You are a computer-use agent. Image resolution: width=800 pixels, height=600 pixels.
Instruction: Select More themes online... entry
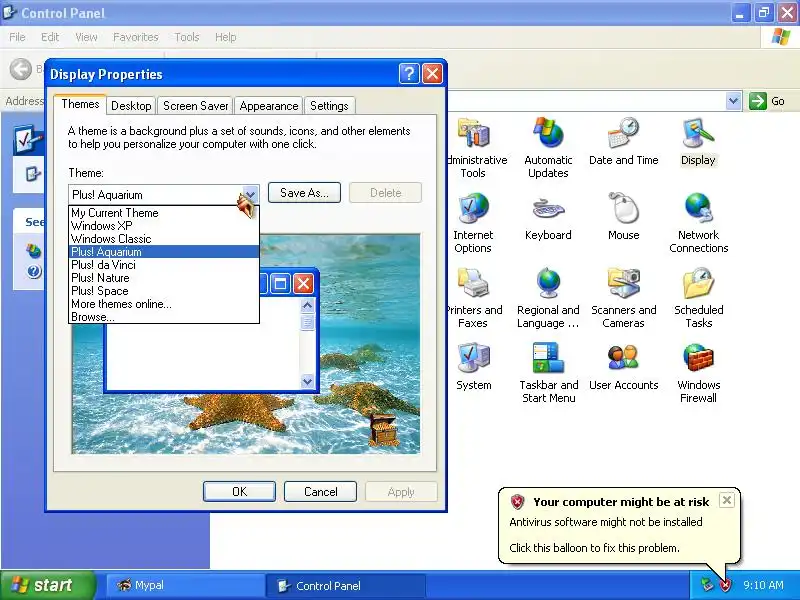164,304
